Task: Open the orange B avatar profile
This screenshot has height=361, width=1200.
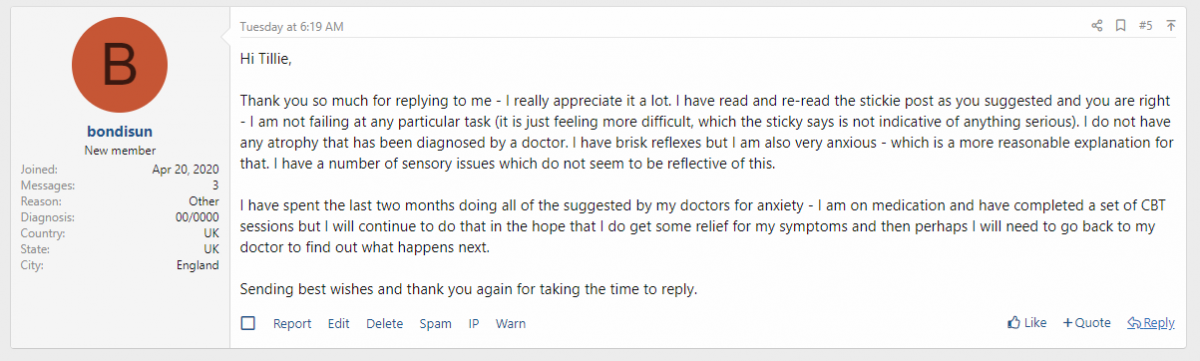Action: point(119,65)
